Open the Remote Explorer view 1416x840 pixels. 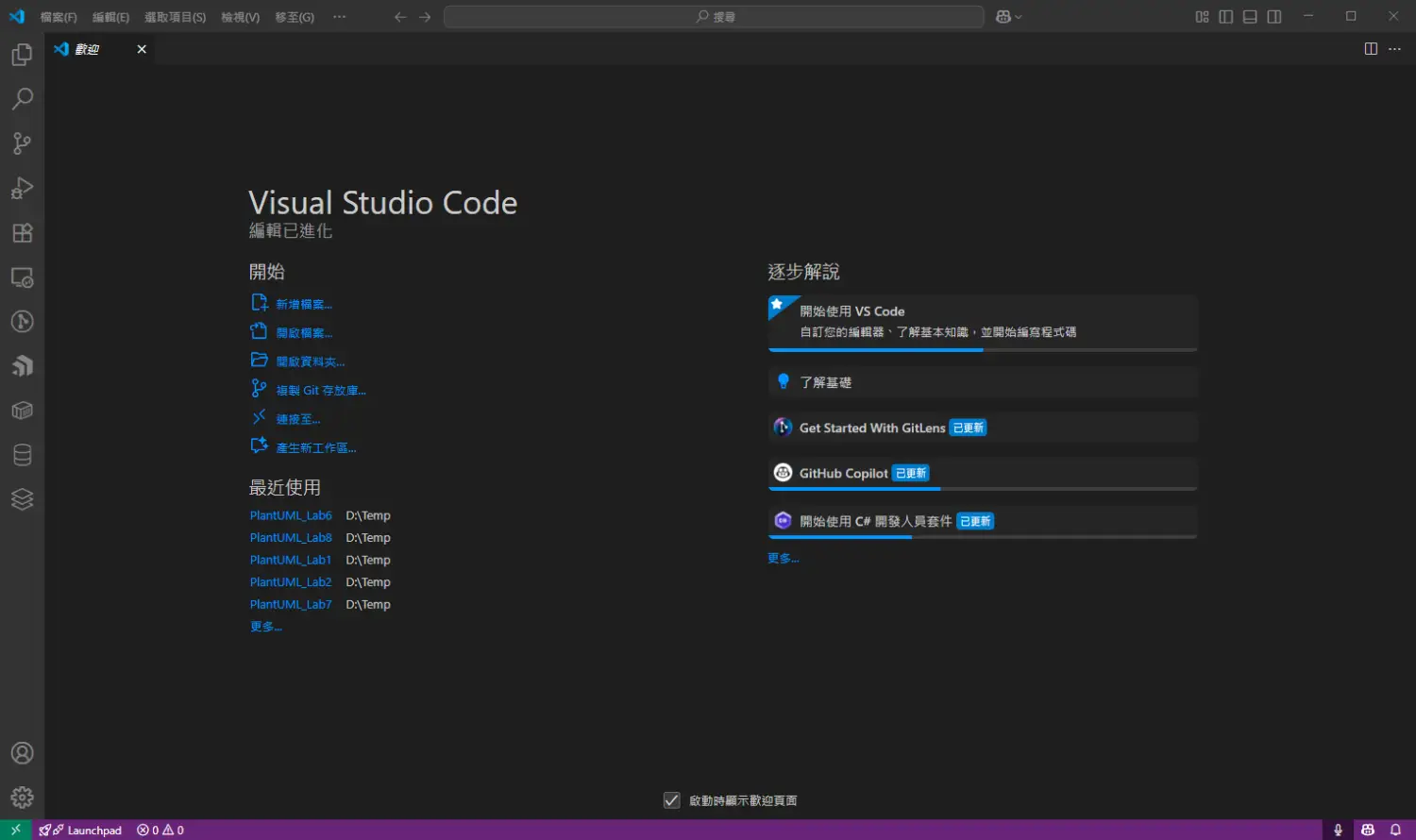22,277
